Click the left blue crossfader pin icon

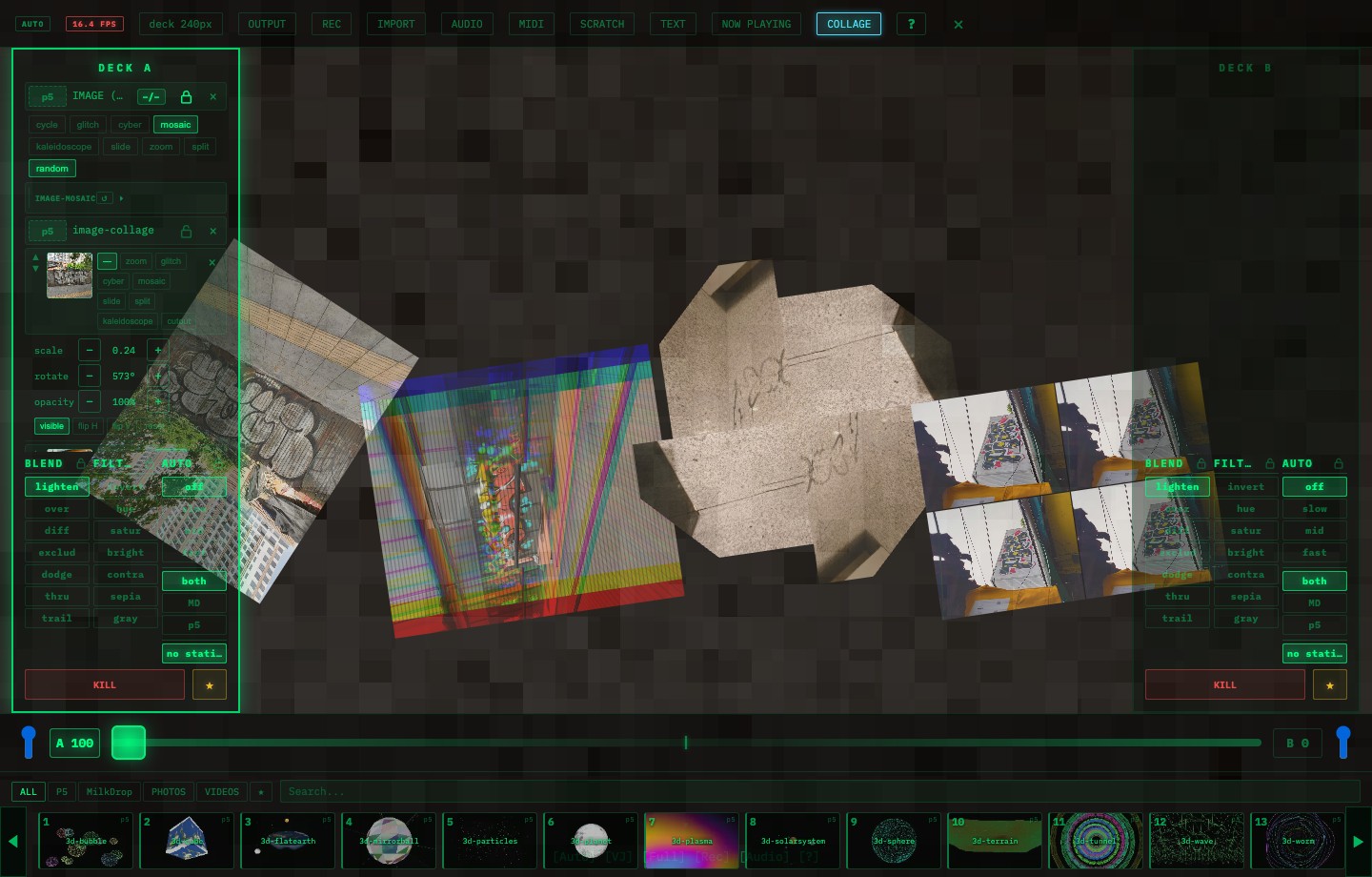click(29, 742)
